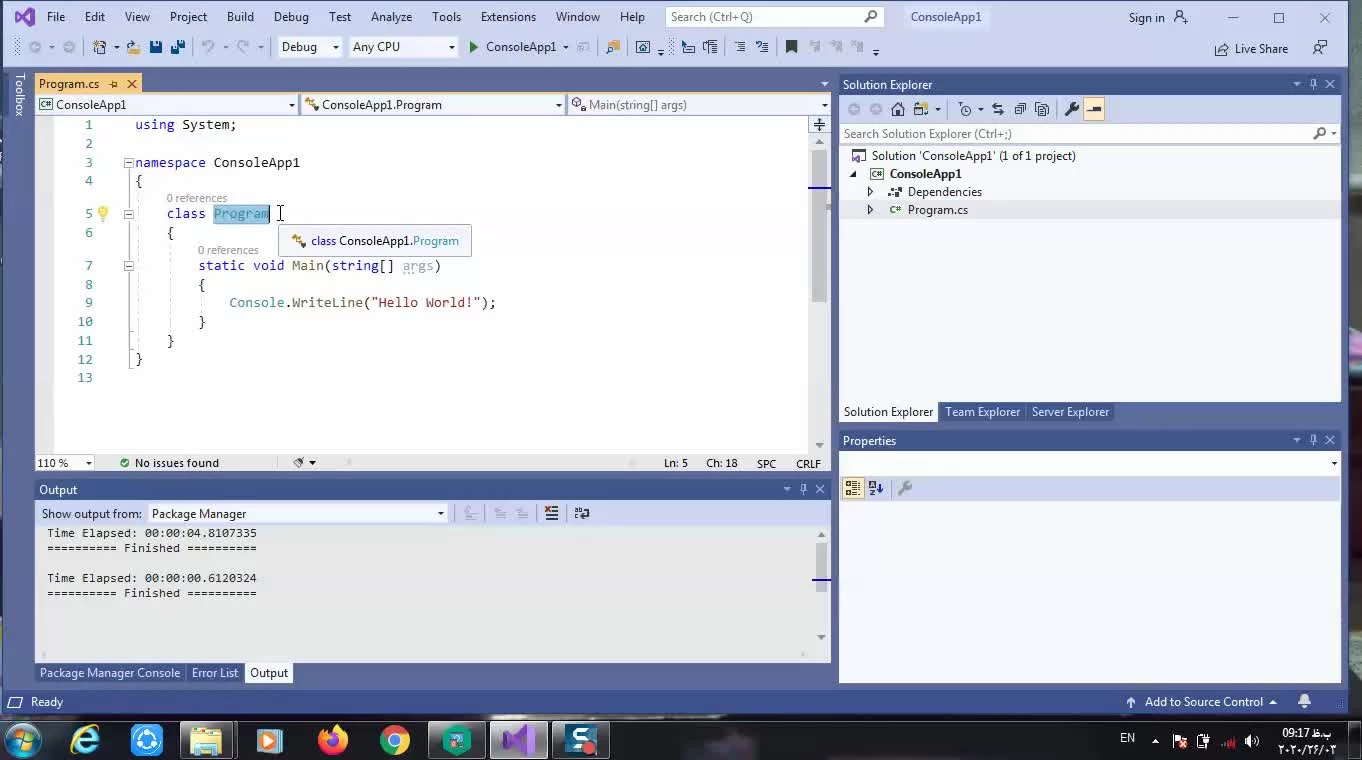1362x760 pixels.
Task: Save the current file with the Save icon
Action: point(156,47)
